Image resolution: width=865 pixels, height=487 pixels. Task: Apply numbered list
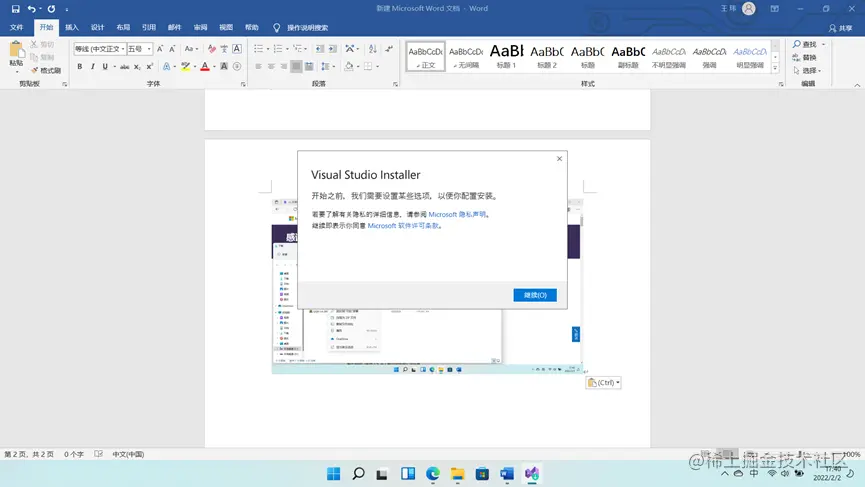click(x=278, y=49)
